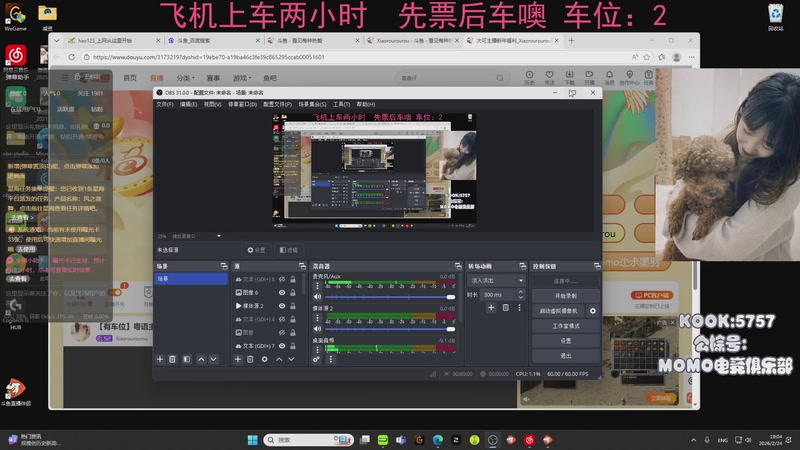Adjust the 媒体源 2 volume slider
The width and height of the screenshot is (800, 450).
(390, 329)
